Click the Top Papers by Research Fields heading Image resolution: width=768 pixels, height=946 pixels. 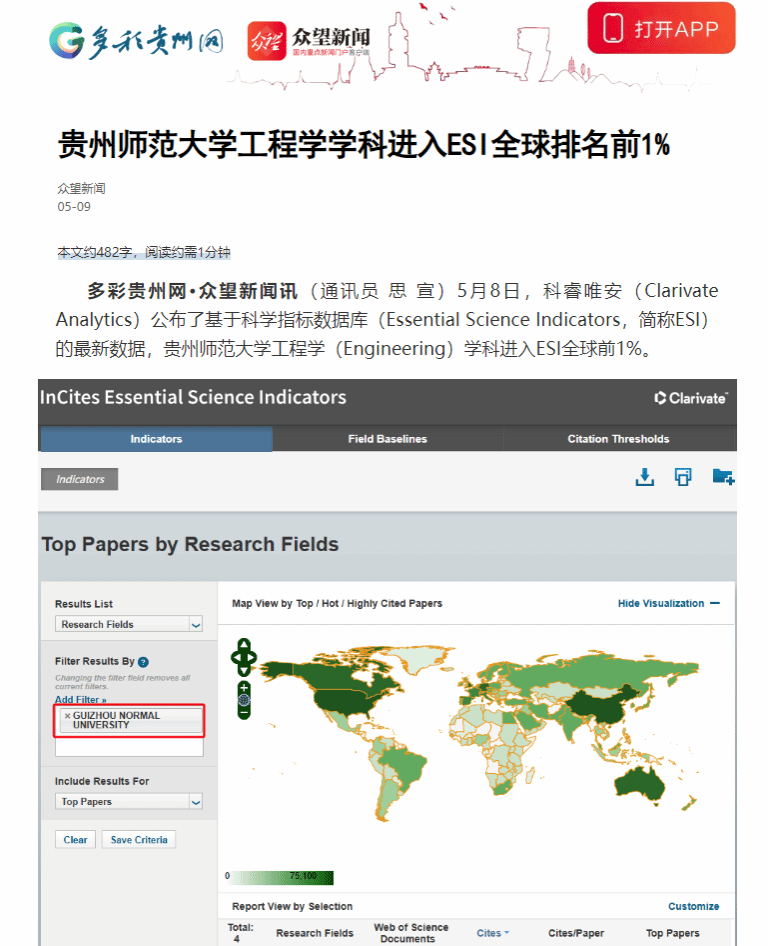[190, 544]
